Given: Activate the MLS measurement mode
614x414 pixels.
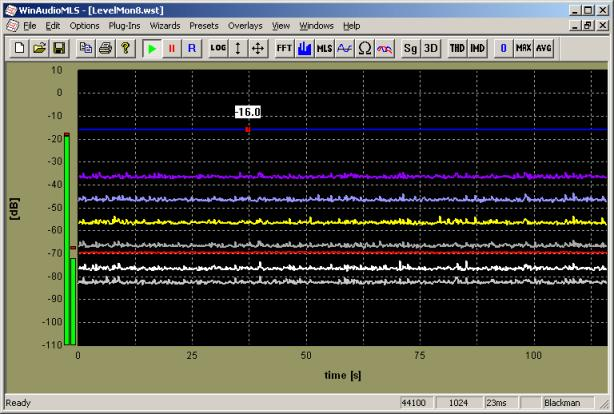Looking at the screenshot, I should (x=324, y=48).
